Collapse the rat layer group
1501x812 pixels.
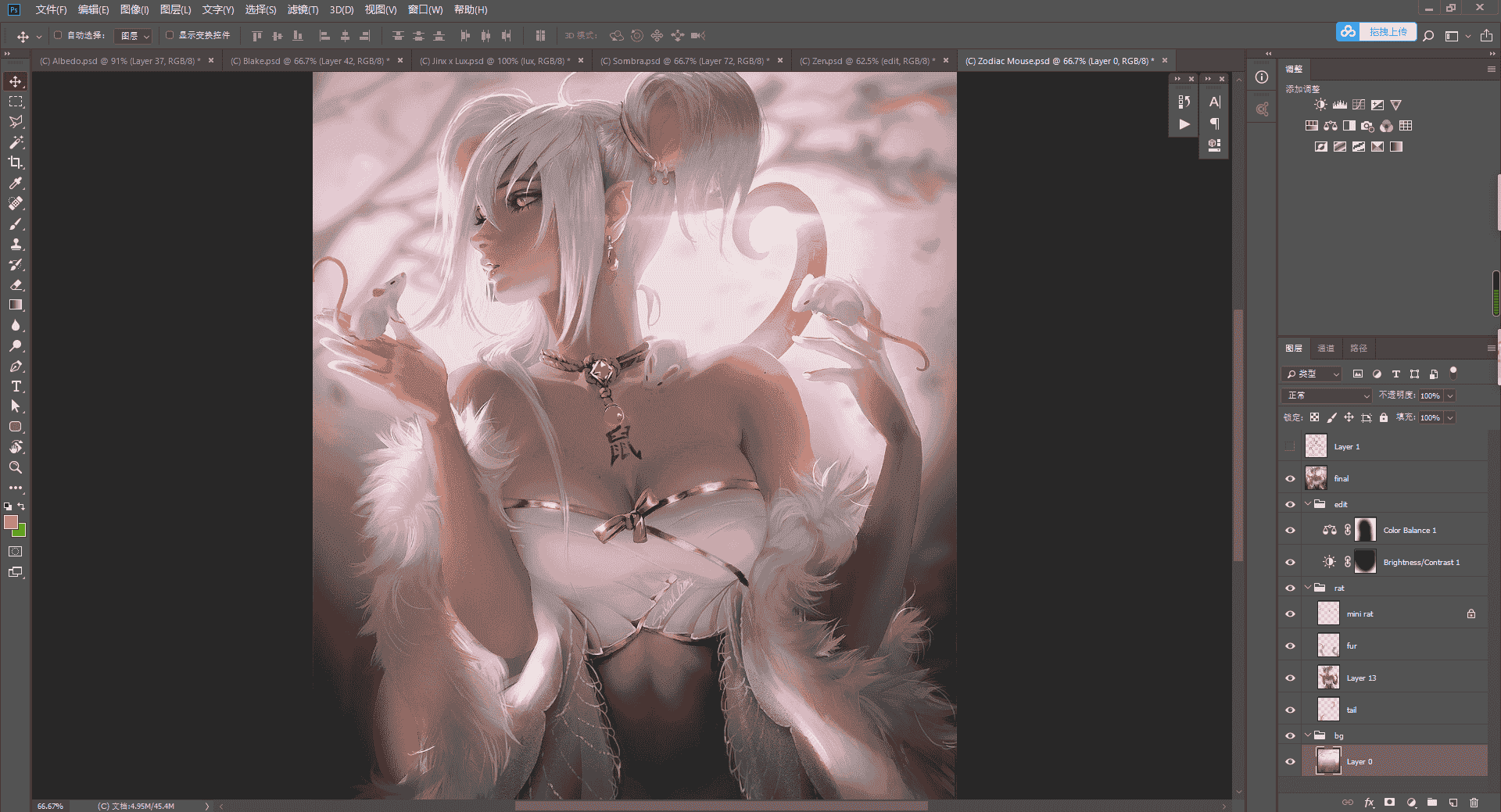point(1308,588)
